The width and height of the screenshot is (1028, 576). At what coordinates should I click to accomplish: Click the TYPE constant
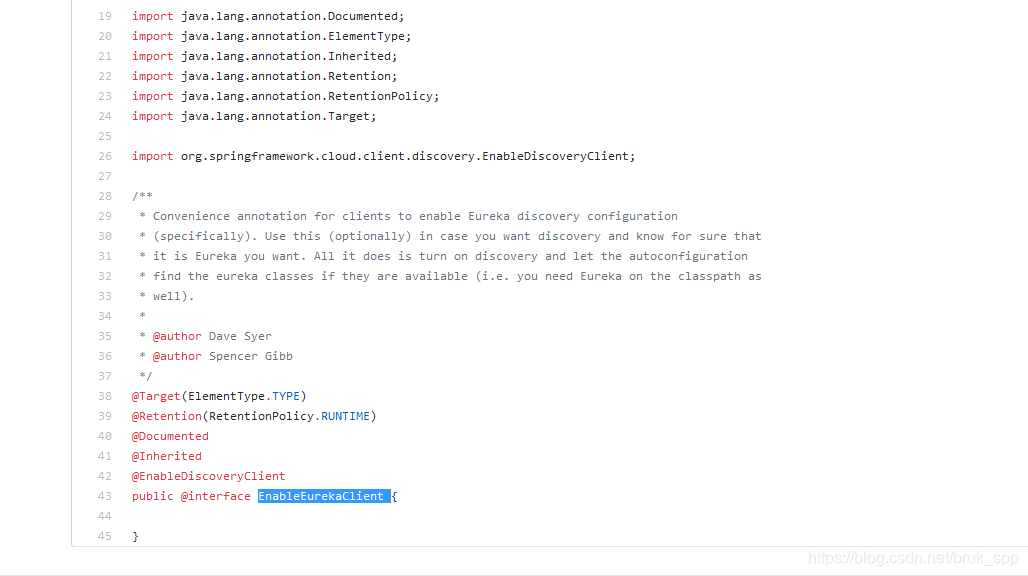click(x=286, y=396)
